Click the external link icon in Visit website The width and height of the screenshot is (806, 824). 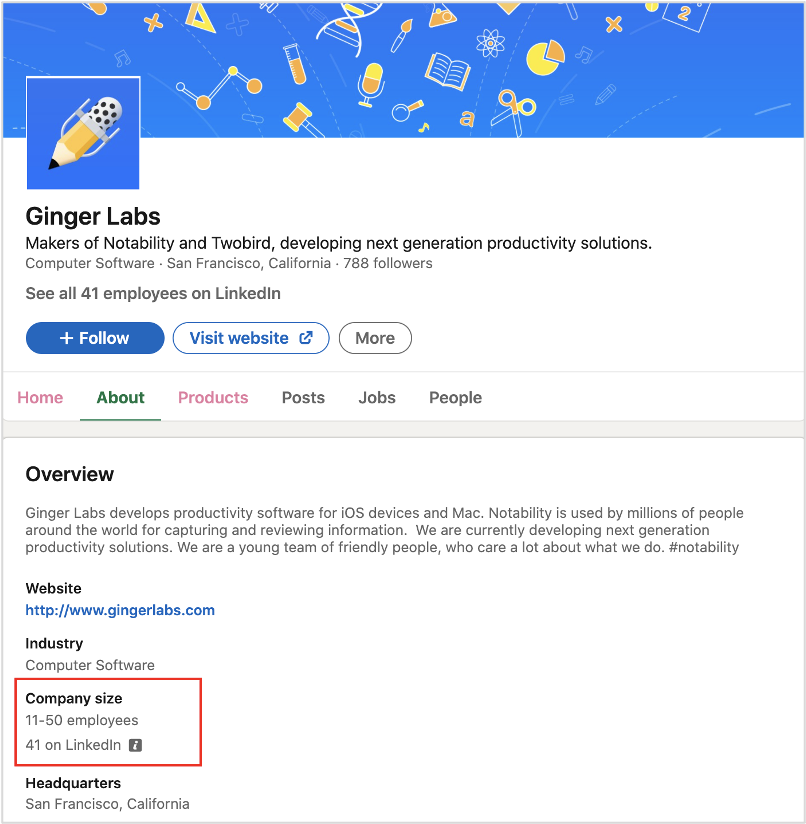[306, 338]
